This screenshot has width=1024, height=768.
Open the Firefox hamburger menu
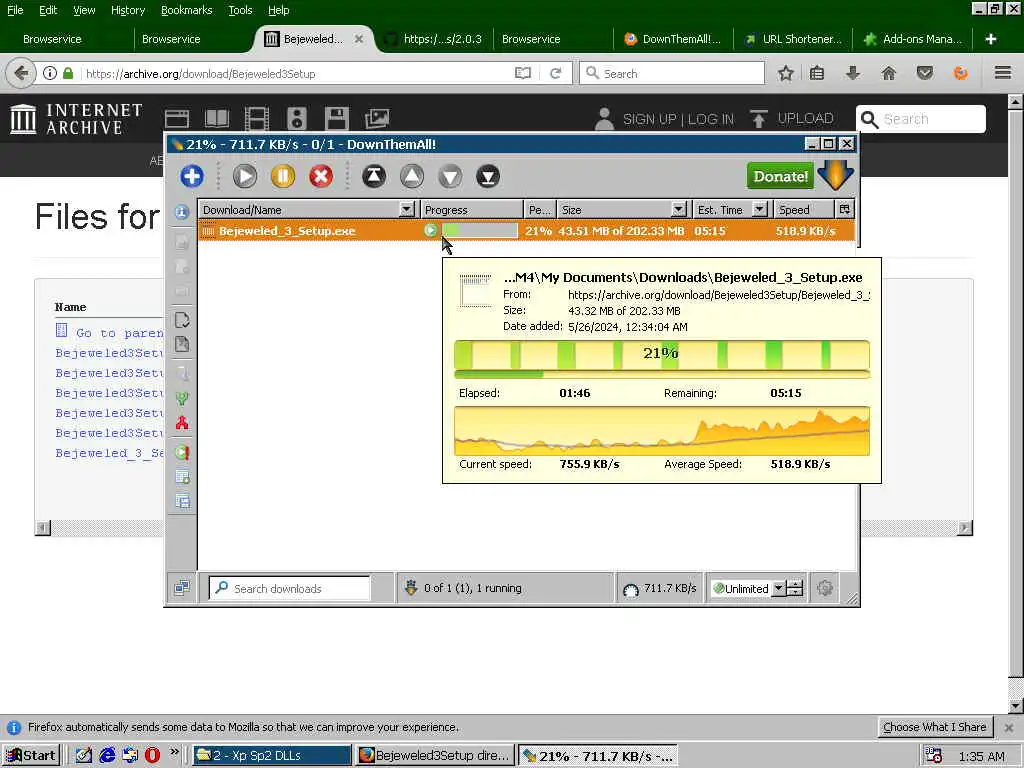[x=1003, y=73]
